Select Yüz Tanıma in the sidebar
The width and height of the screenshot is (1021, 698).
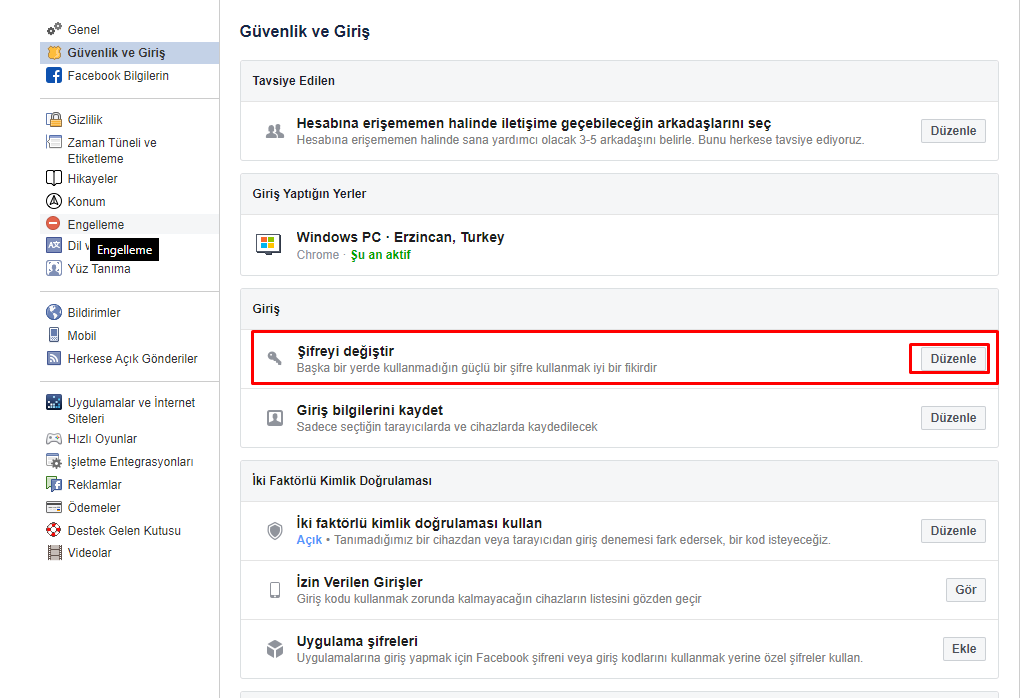coord(98,268)
